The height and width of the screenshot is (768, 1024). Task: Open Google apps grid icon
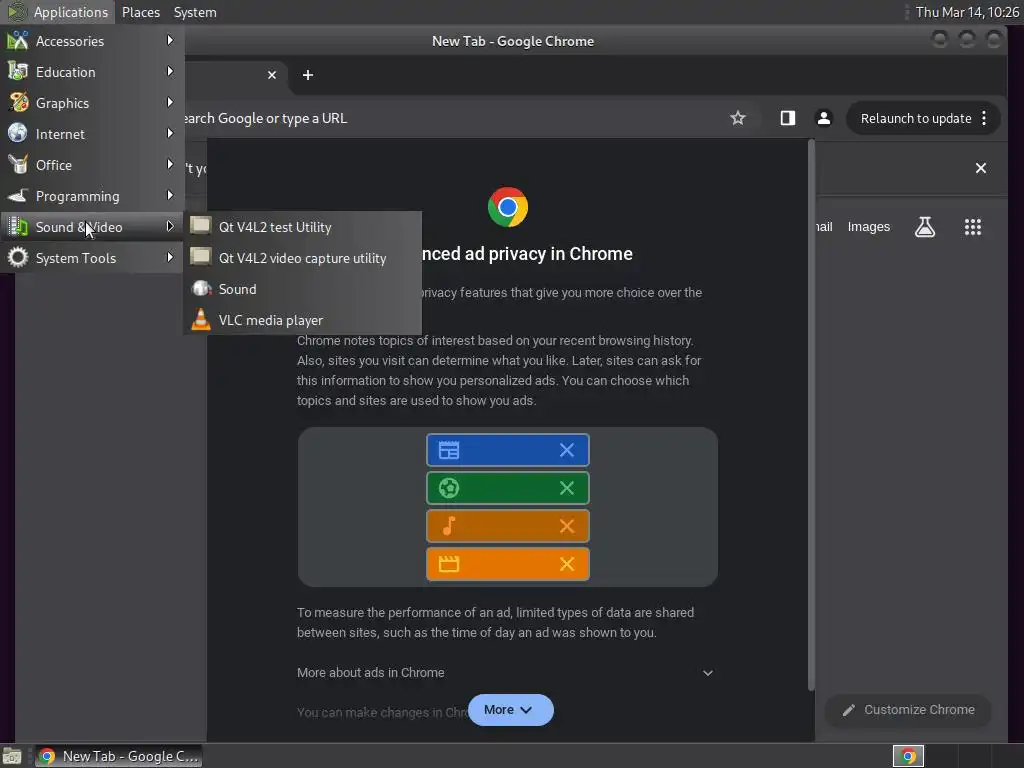[972, 227]
